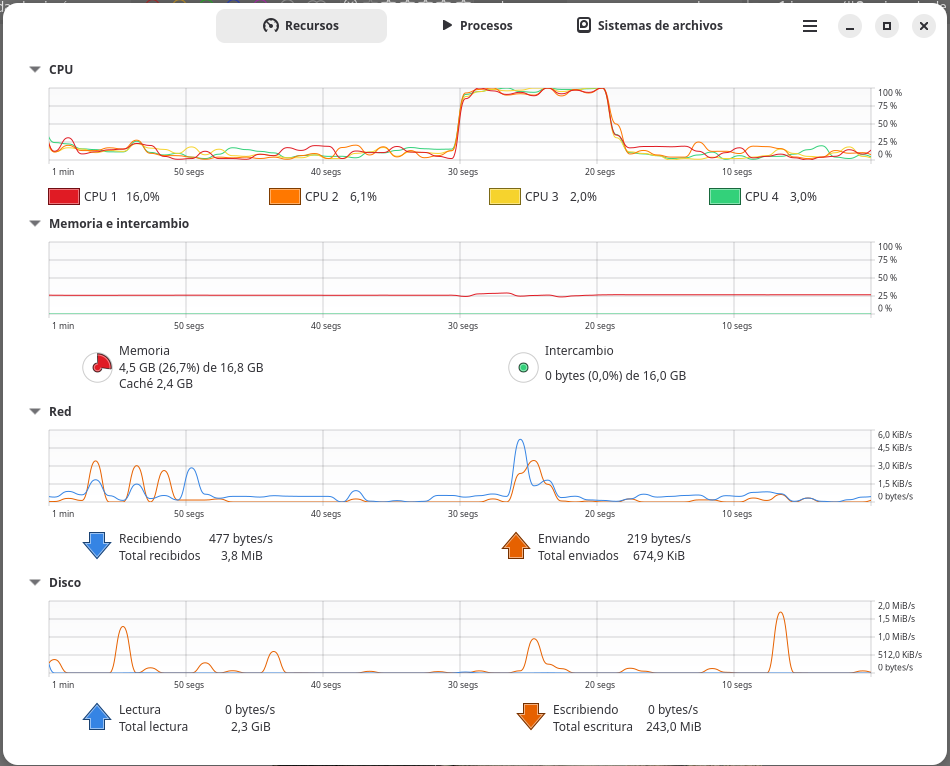This screenshot has width=950, height=766.
Task: Click the orange Enviando up arrow icon
Action: tap(516, 545)
